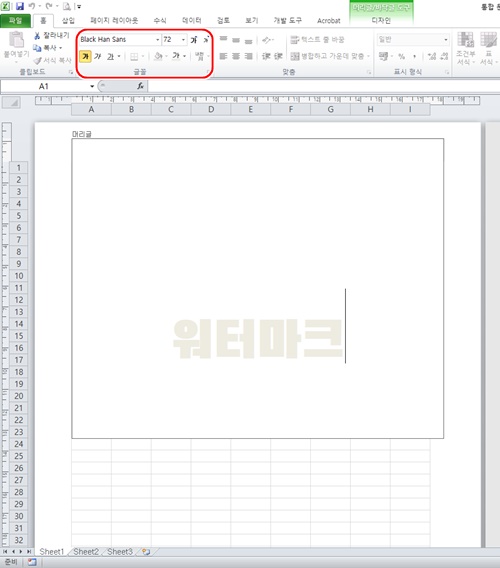Viewport: 500px width, 568px height.
Task: Align text left in alignment group
Action: [224, 56]
